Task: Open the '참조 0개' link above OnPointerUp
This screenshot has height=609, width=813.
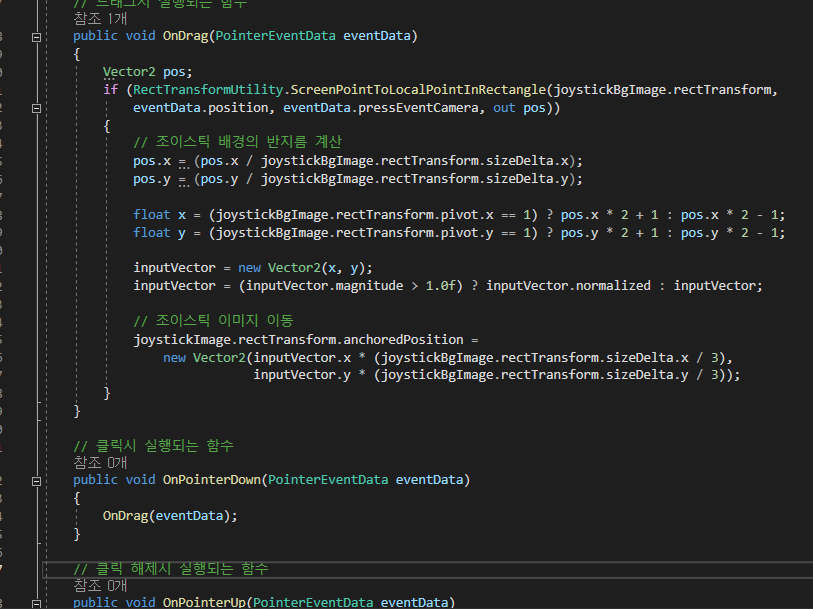Action: [100, 586]
